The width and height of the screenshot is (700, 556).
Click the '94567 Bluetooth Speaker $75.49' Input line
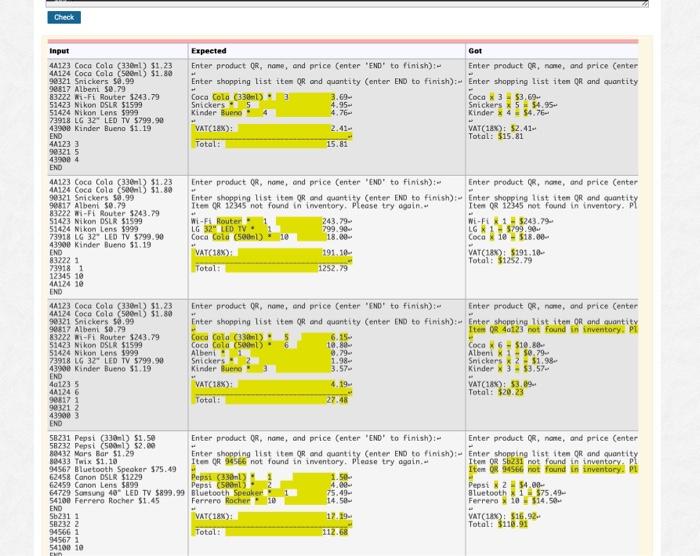(113, 469)
